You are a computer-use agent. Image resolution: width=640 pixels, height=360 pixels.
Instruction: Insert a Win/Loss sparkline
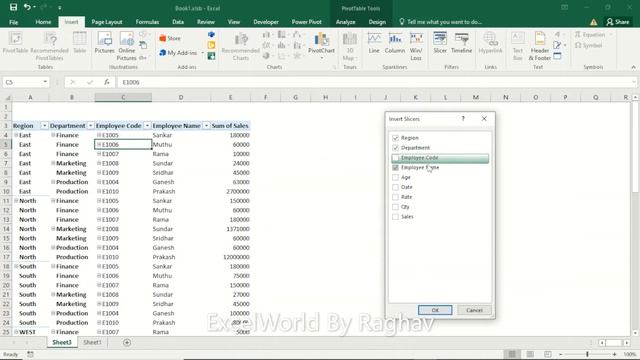click(416, 47)
